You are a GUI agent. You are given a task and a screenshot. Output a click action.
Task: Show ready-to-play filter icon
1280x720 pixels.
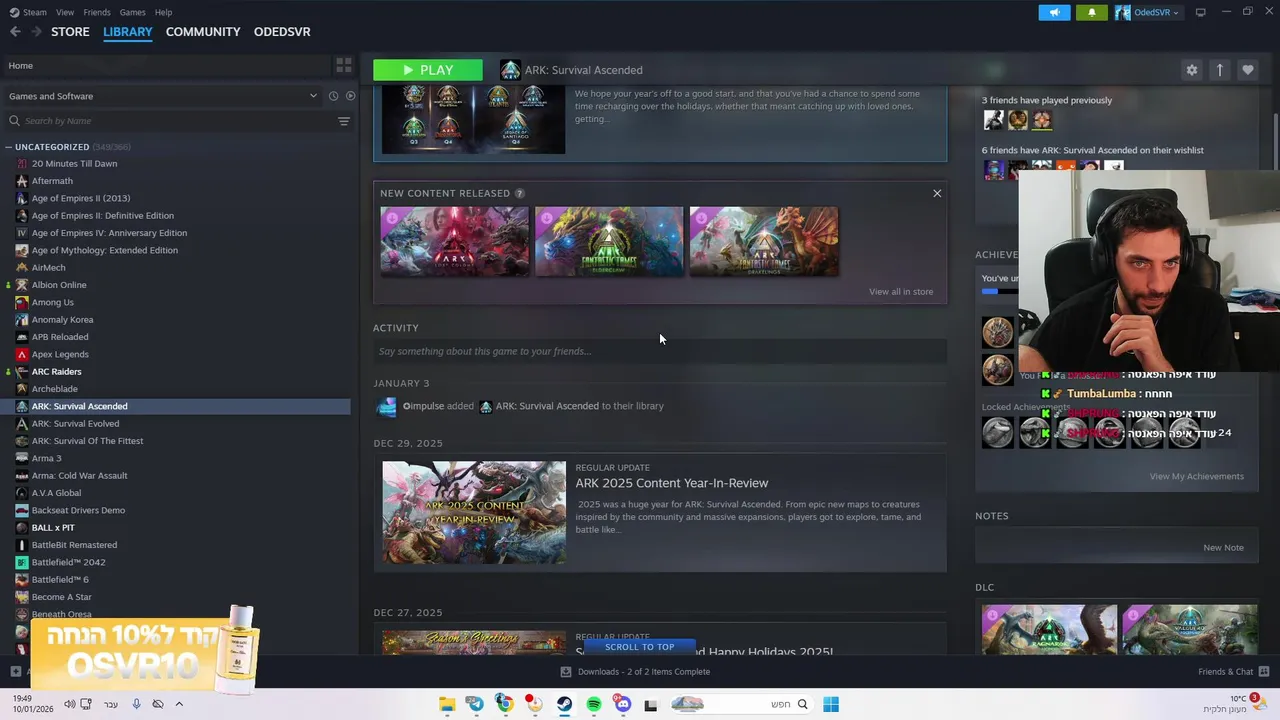(350, 96)
